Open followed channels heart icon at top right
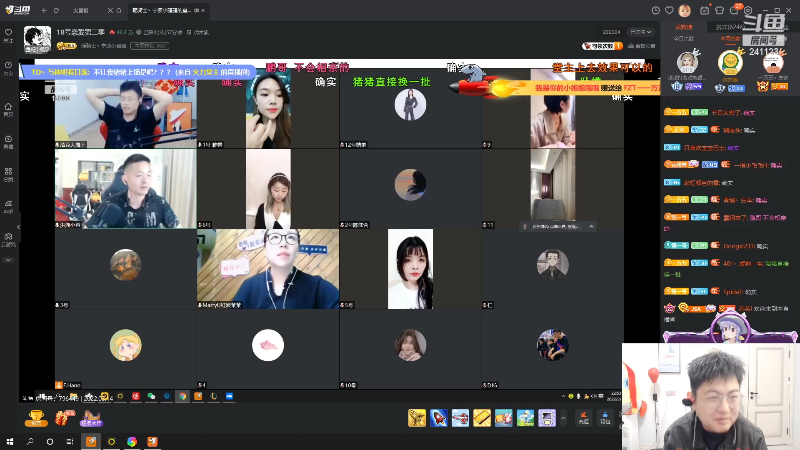Image resolution: width=800 pixels, height=450 pixels. 669,10
